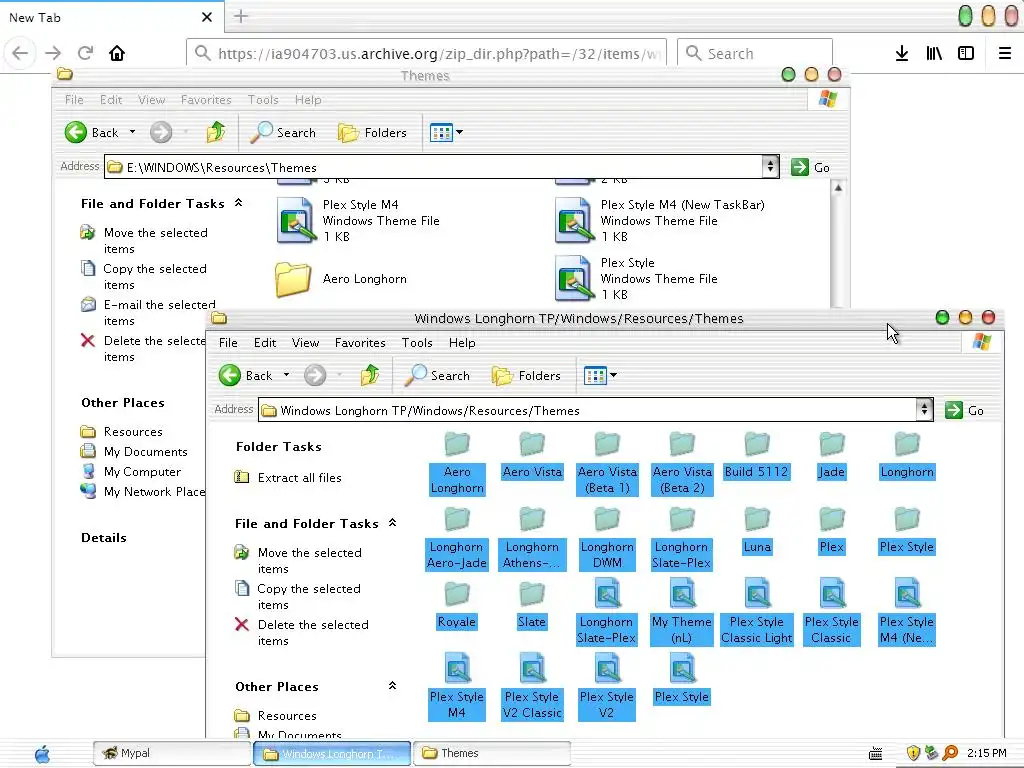Click Up folder icon in Themes window

pos(216,133)
